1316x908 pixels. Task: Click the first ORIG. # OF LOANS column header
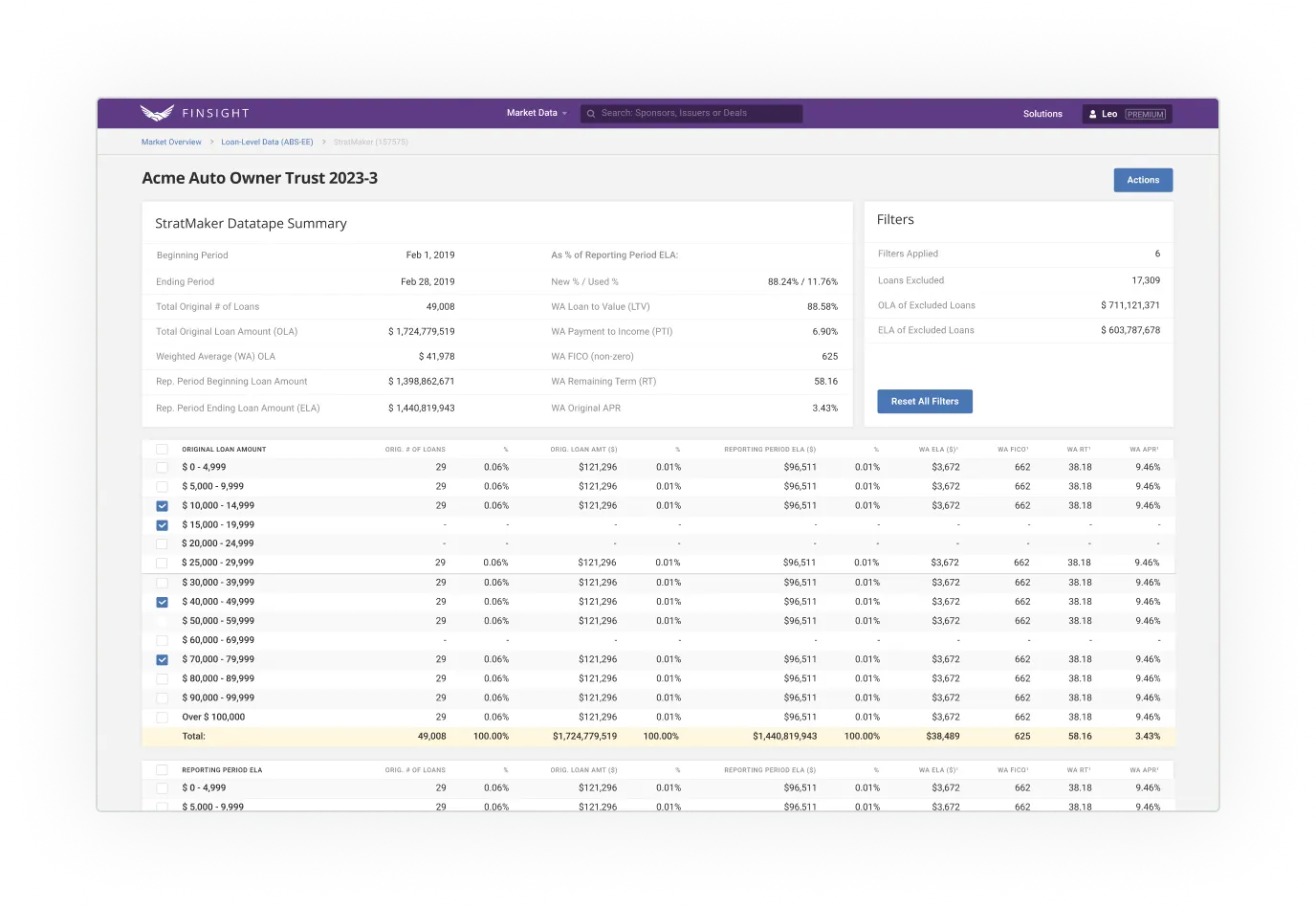click(415, 449)
